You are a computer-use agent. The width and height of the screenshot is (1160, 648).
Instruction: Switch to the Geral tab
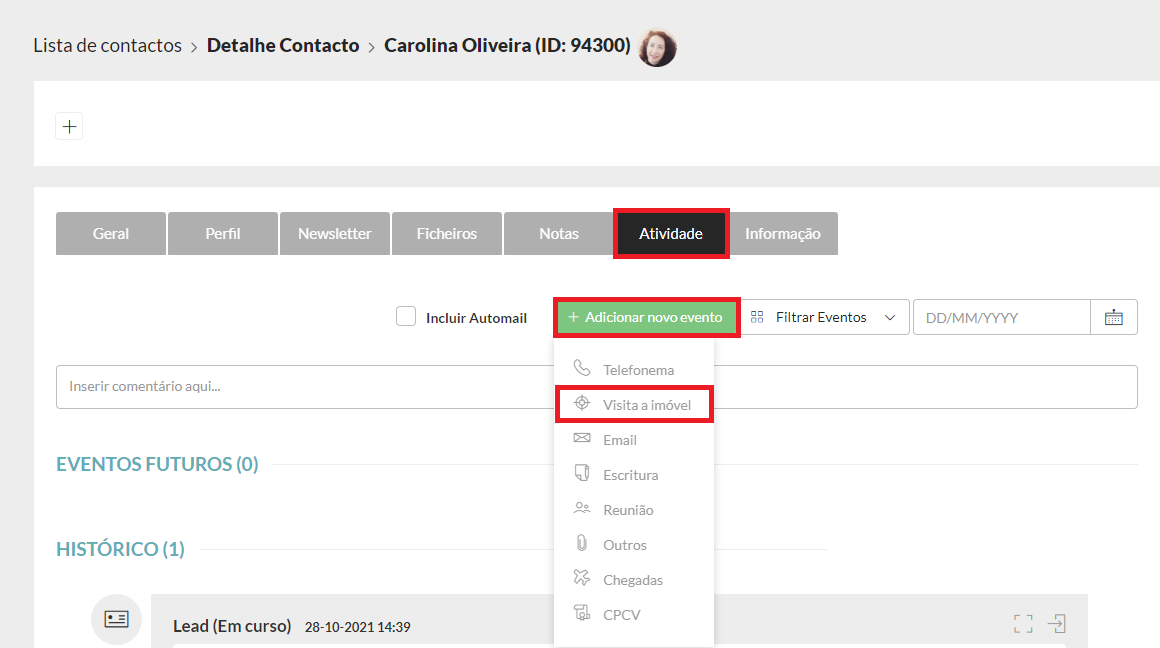pos(111,233)
